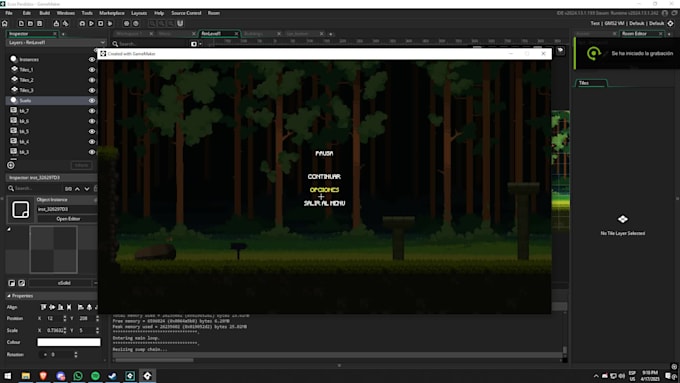Stop the running game from toolbar
Screen dimensions: 680x383
pyautogui.click(x=100, y=23)
